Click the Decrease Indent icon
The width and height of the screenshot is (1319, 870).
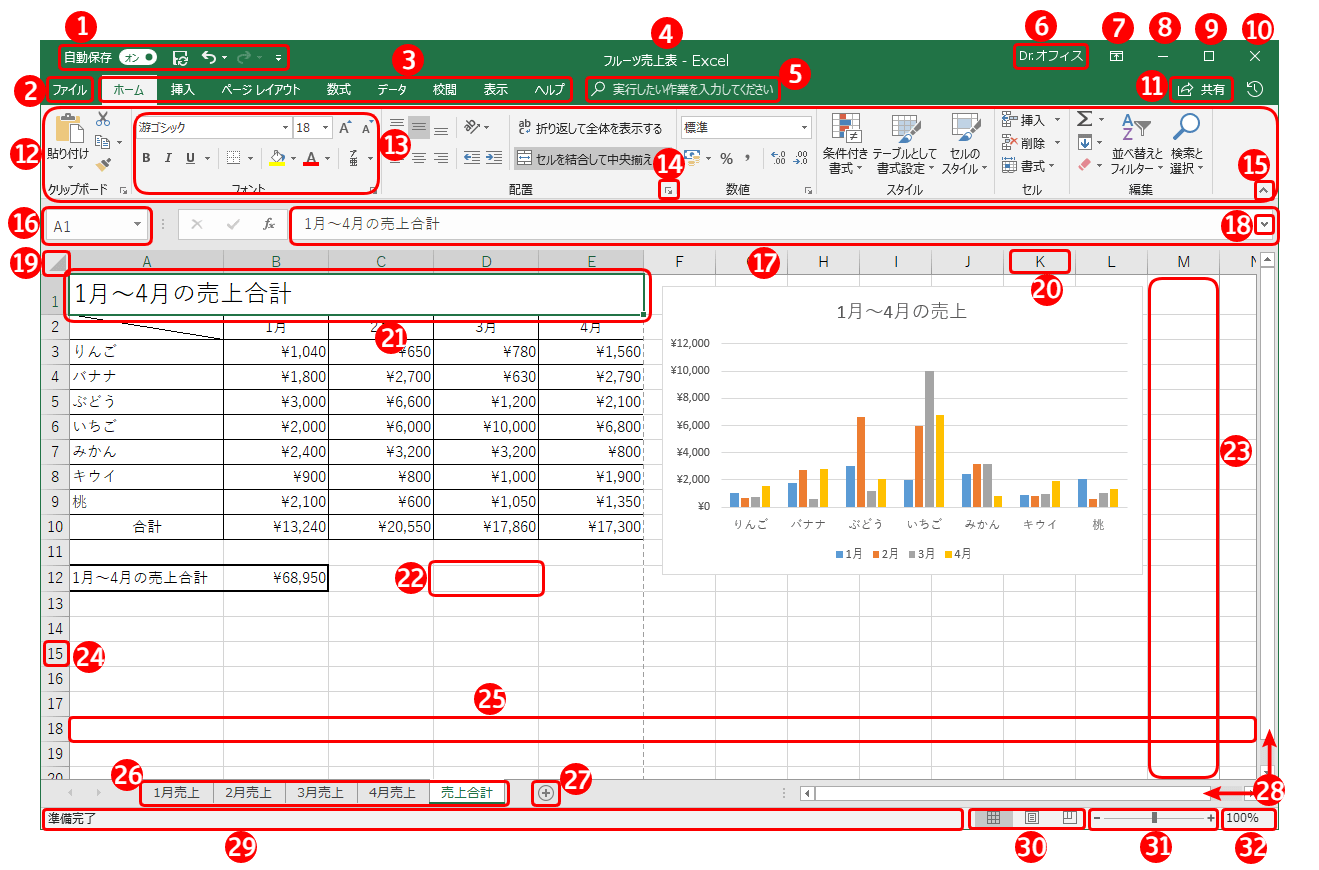tap(470, 158)
